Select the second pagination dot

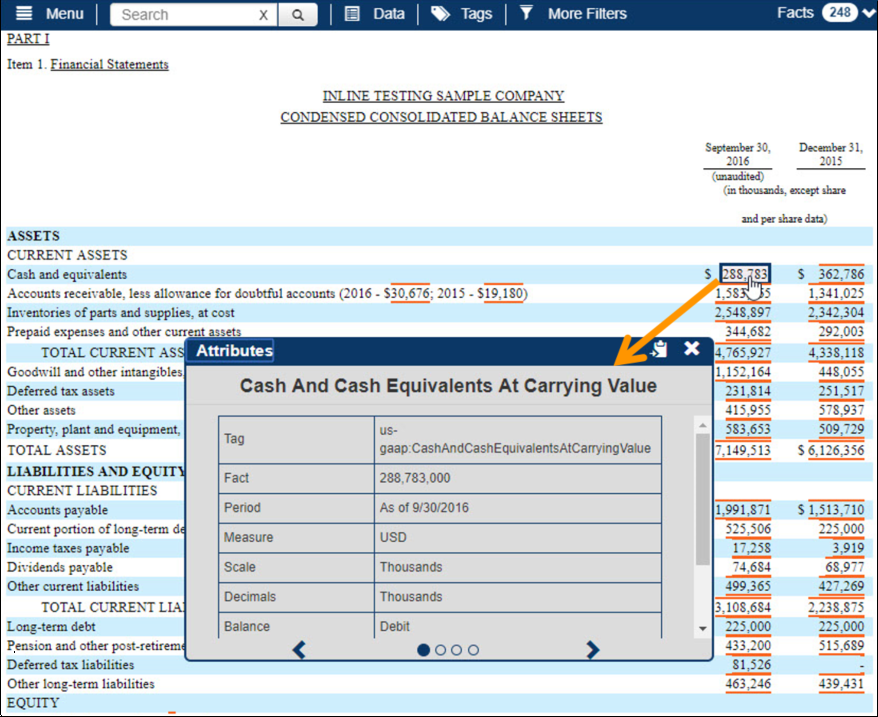441,650
